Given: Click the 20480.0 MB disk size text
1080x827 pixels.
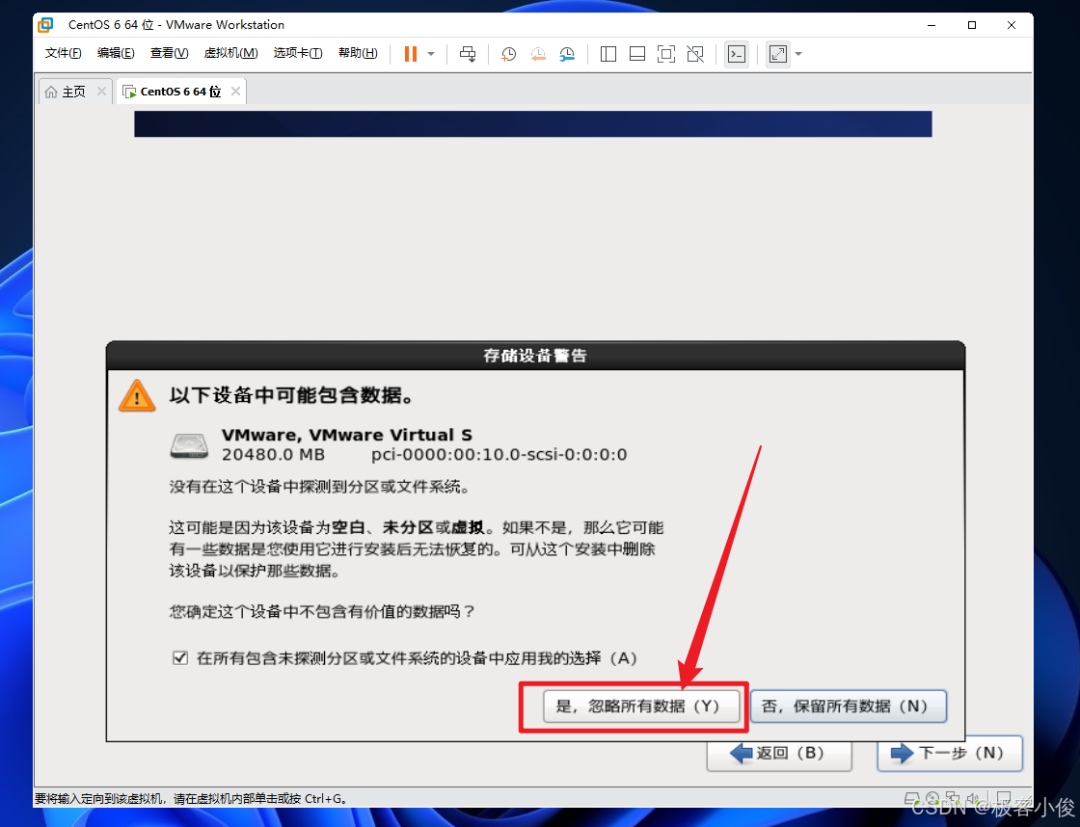Looking at the screenshot, I should coord(273,454).
